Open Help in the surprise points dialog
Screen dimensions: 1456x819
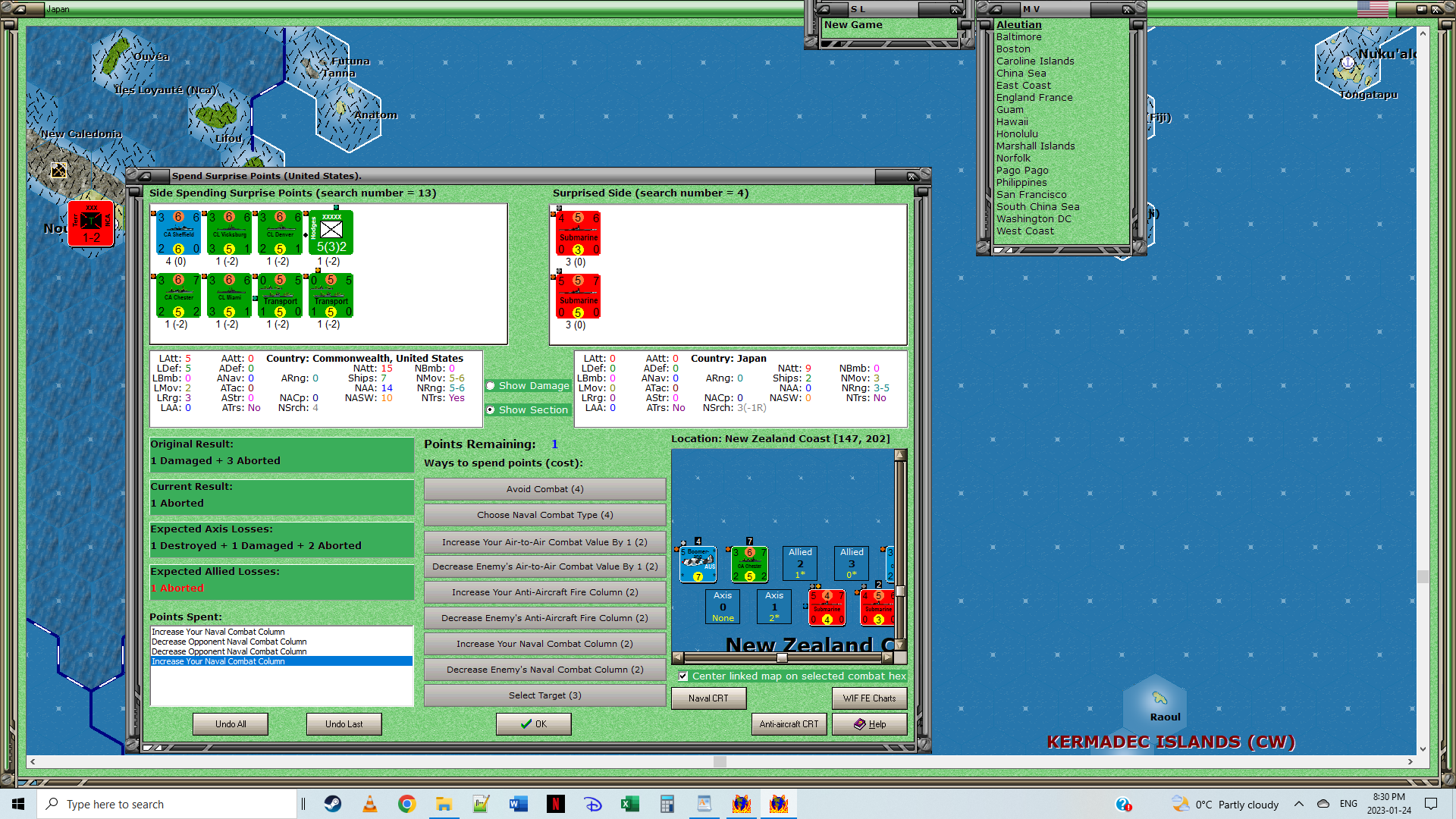[869, 724]
